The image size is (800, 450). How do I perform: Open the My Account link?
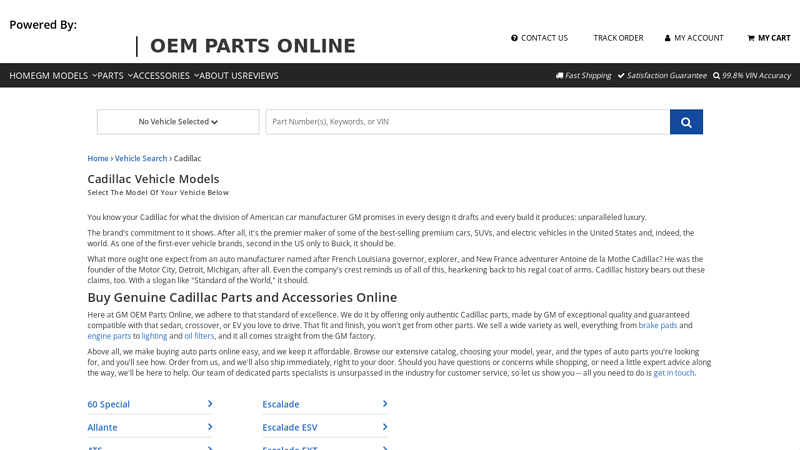[694, 38]
